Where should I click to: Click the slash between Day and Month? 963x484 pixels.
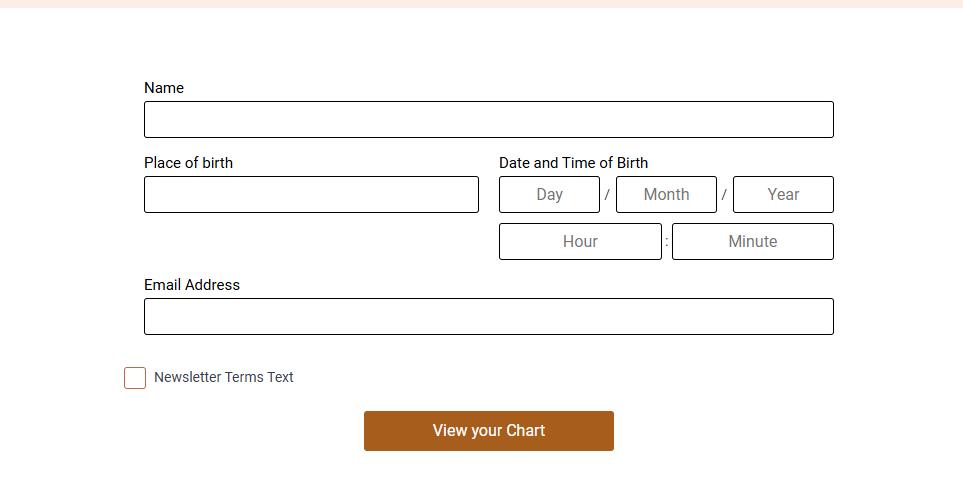[x=607, y=195]
